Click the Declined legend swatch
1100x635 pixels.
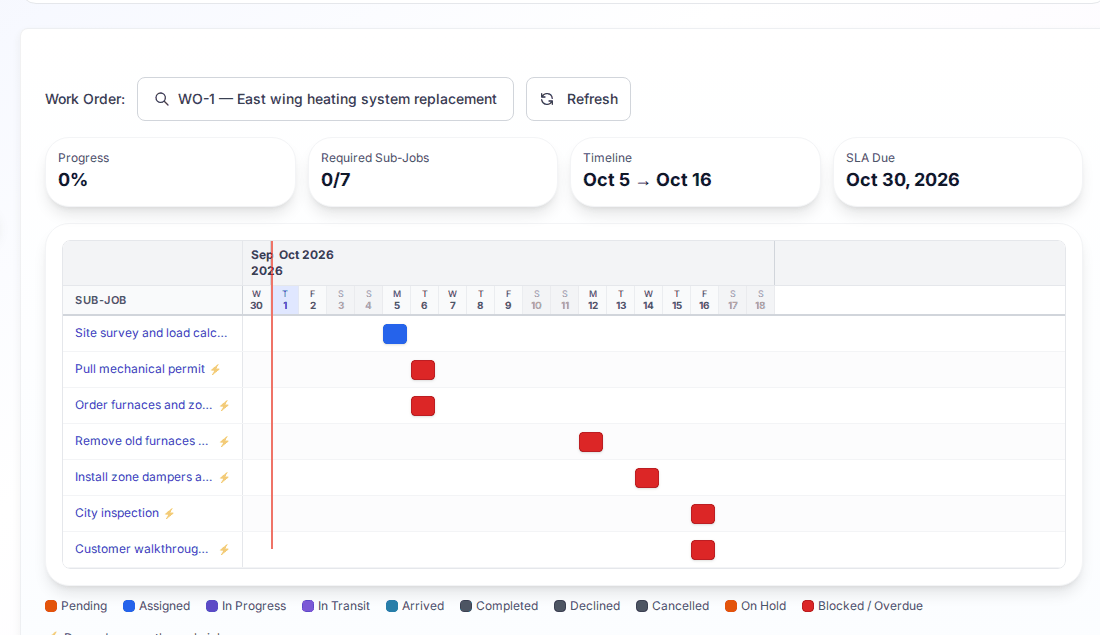click(x=560, y=606)
